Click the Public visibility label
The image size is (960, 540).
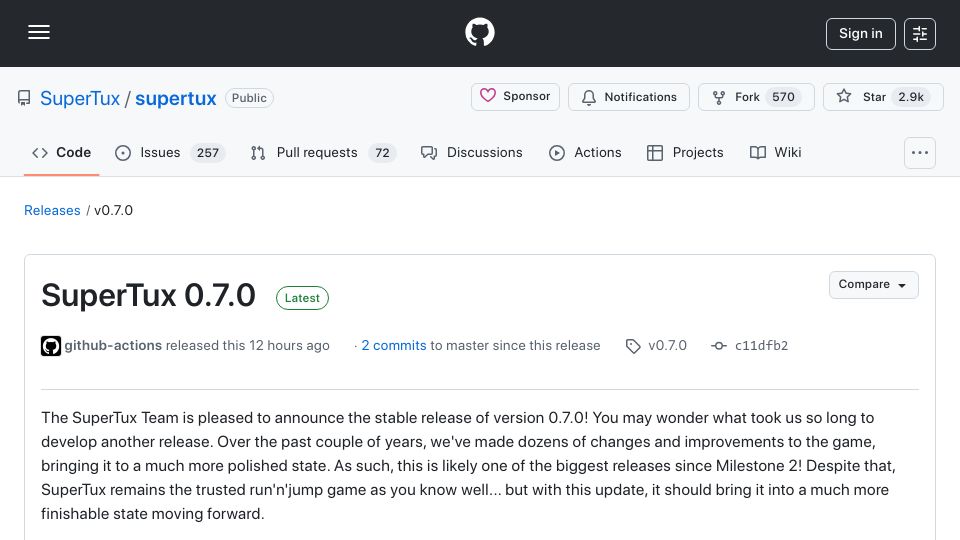(249, 98)
